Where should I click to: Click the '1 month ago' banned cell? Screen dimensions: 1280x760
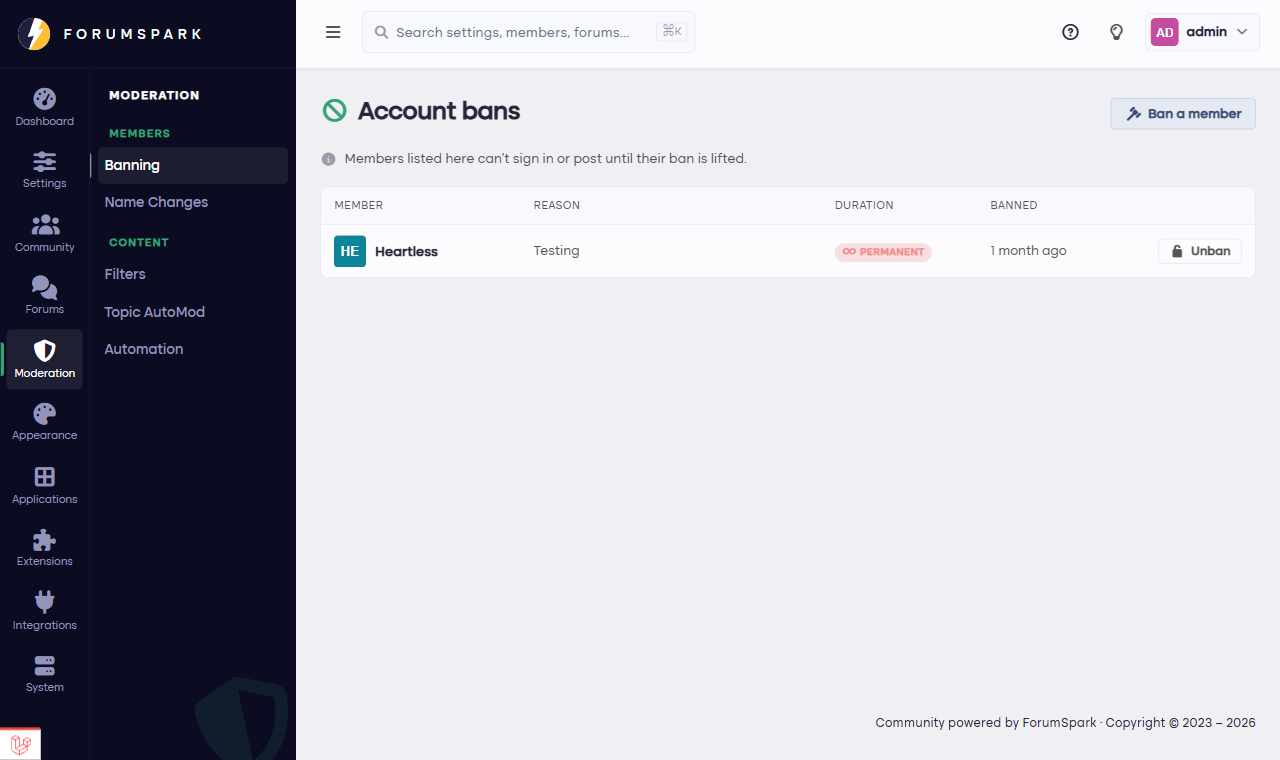coord(1028,251)
